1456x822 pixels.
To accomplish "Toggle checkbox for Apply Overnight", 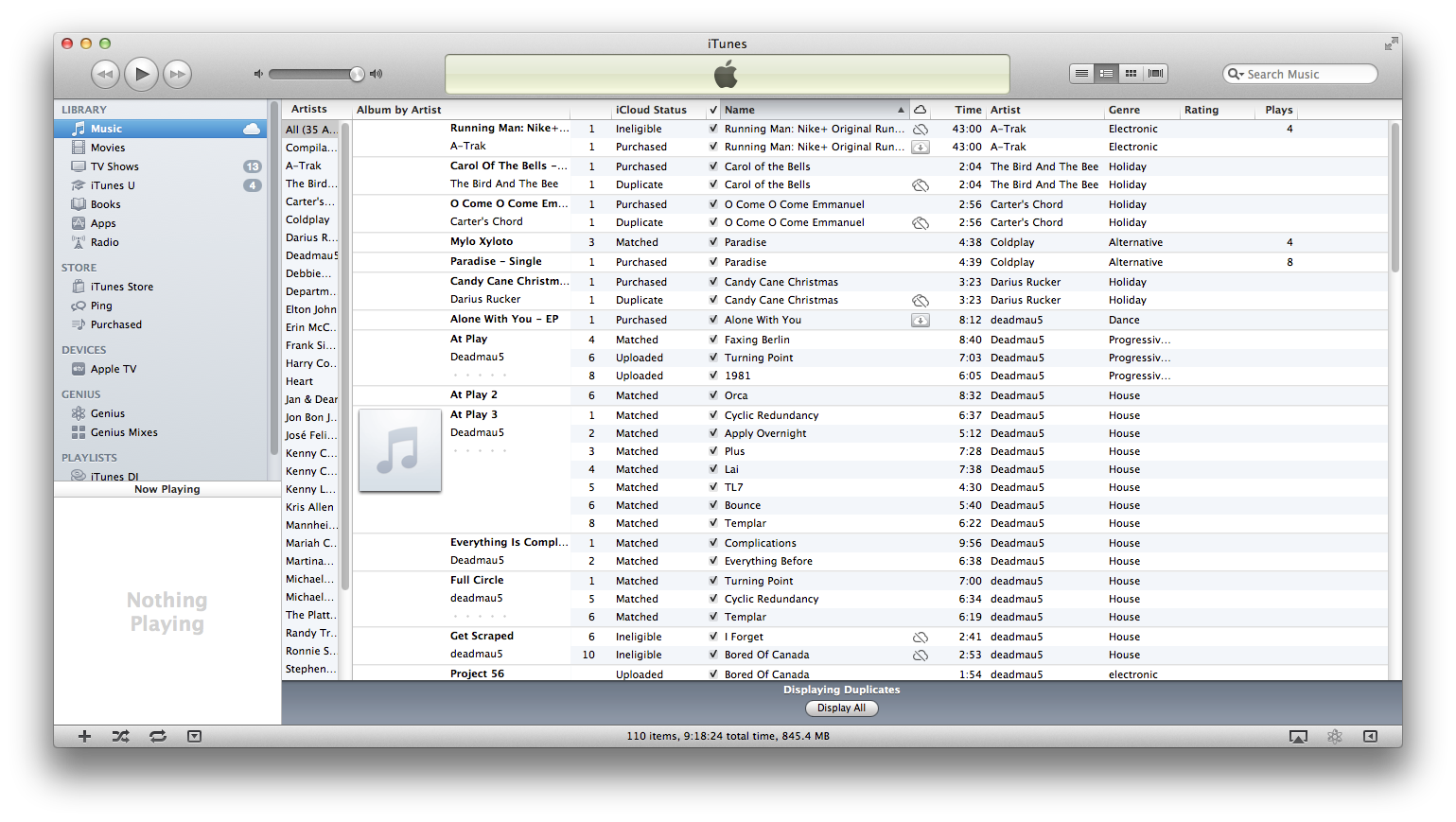I will click(713, 433).
